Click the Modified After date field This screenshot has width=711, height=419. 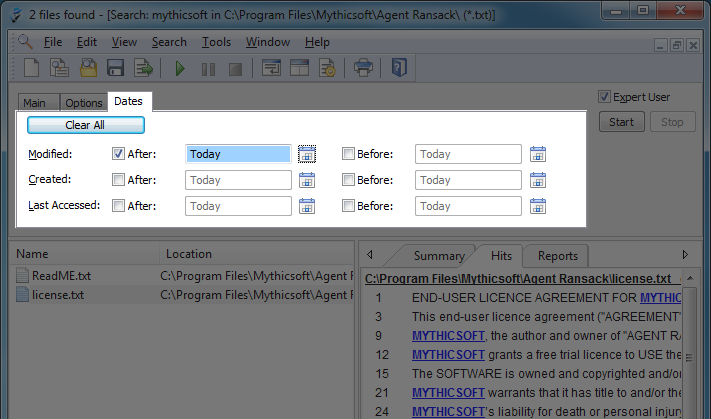pos(238,154)
